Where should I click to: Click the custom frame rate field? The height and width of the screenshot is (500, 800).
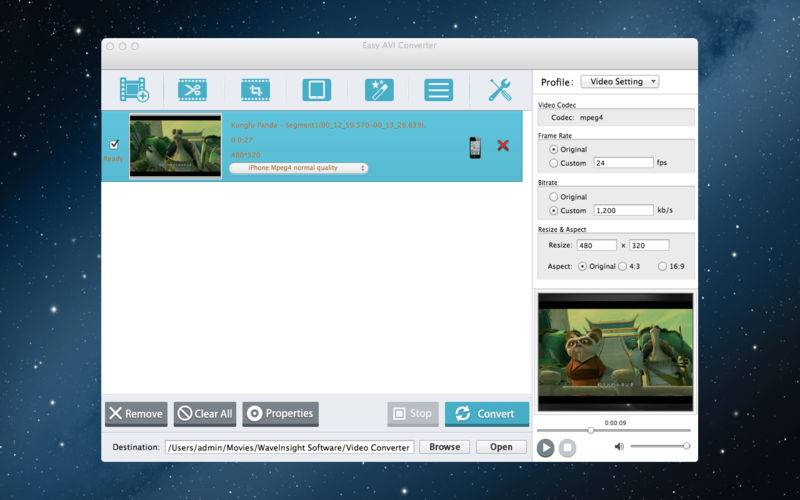click(623, 163)
